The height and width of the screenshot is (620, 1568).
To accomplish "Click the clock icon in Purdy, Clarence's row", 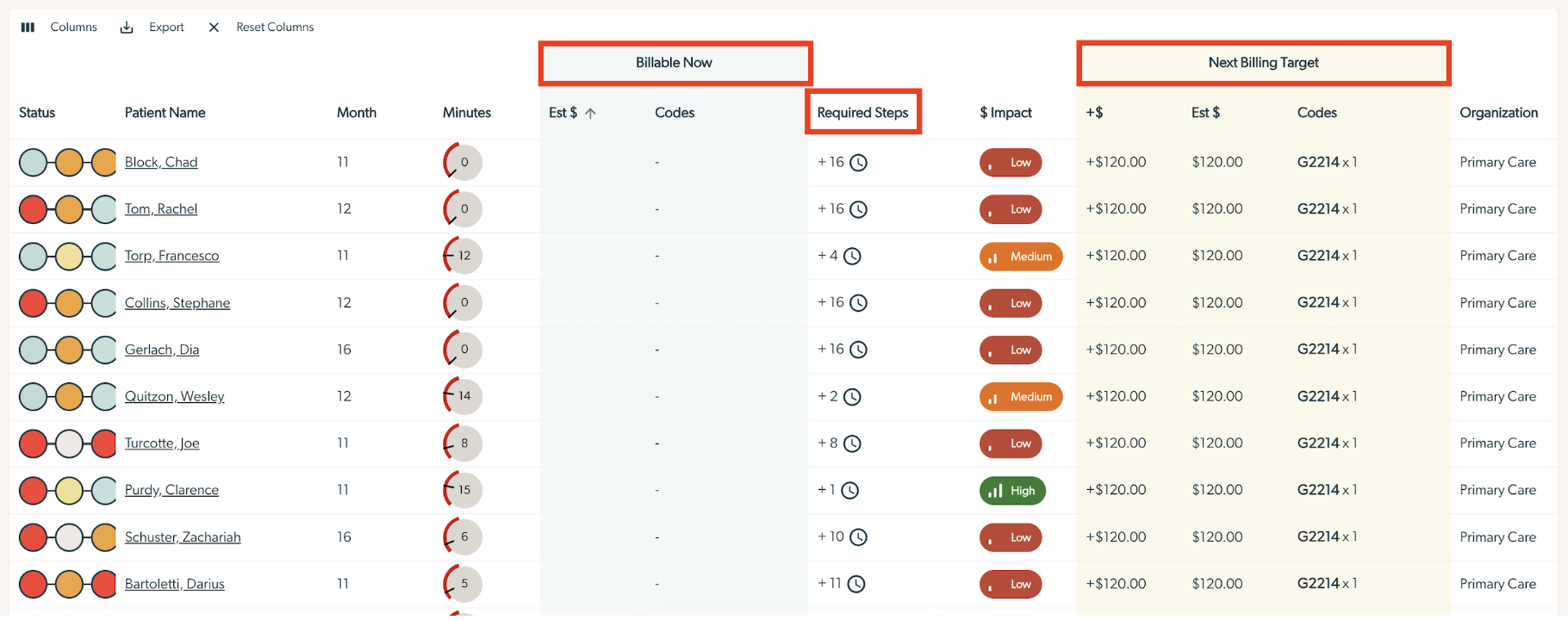I will (x=849, y=491).
